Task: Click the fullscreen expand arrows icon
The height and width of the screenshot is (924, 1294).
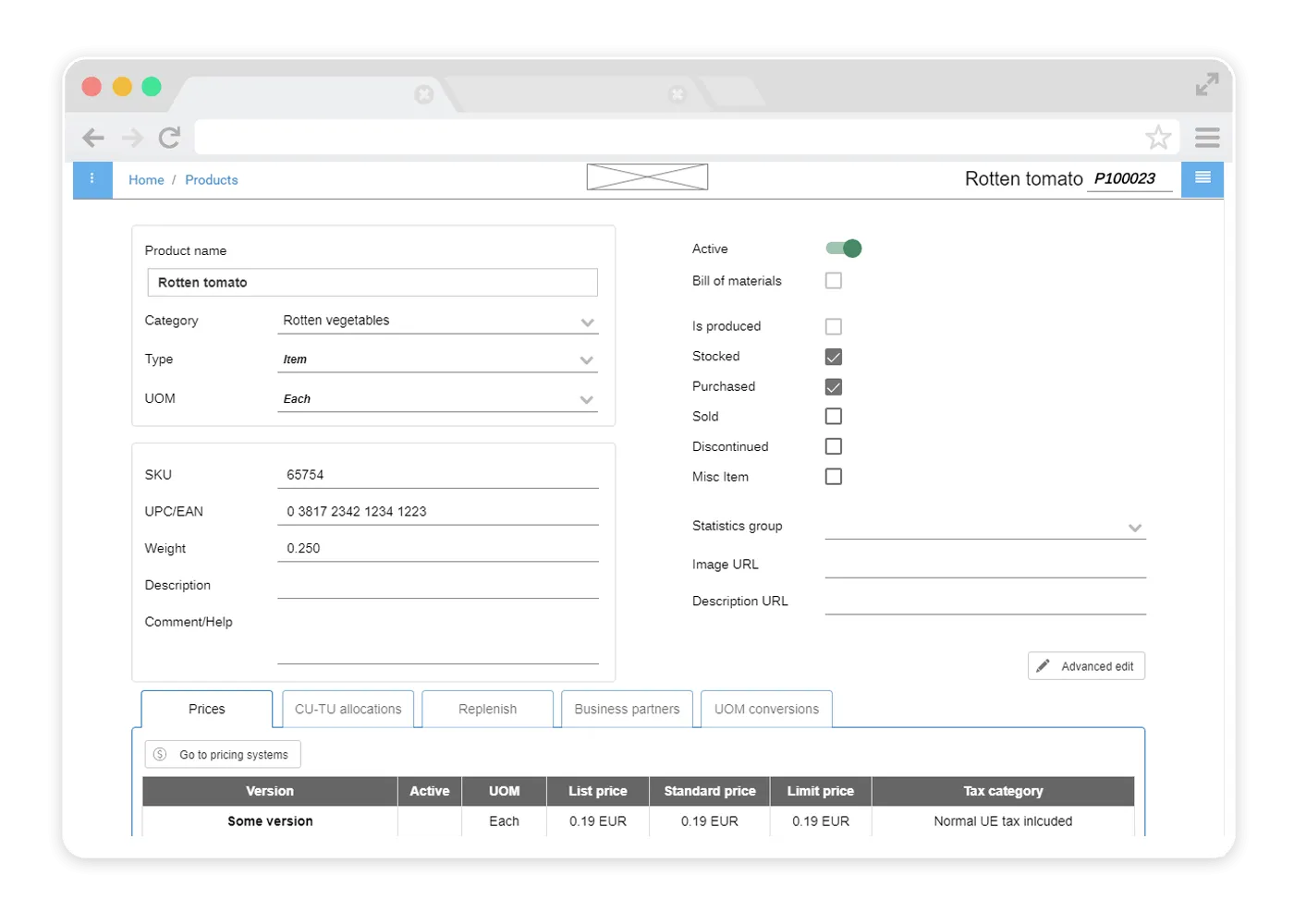Action: pos(1207,84)
